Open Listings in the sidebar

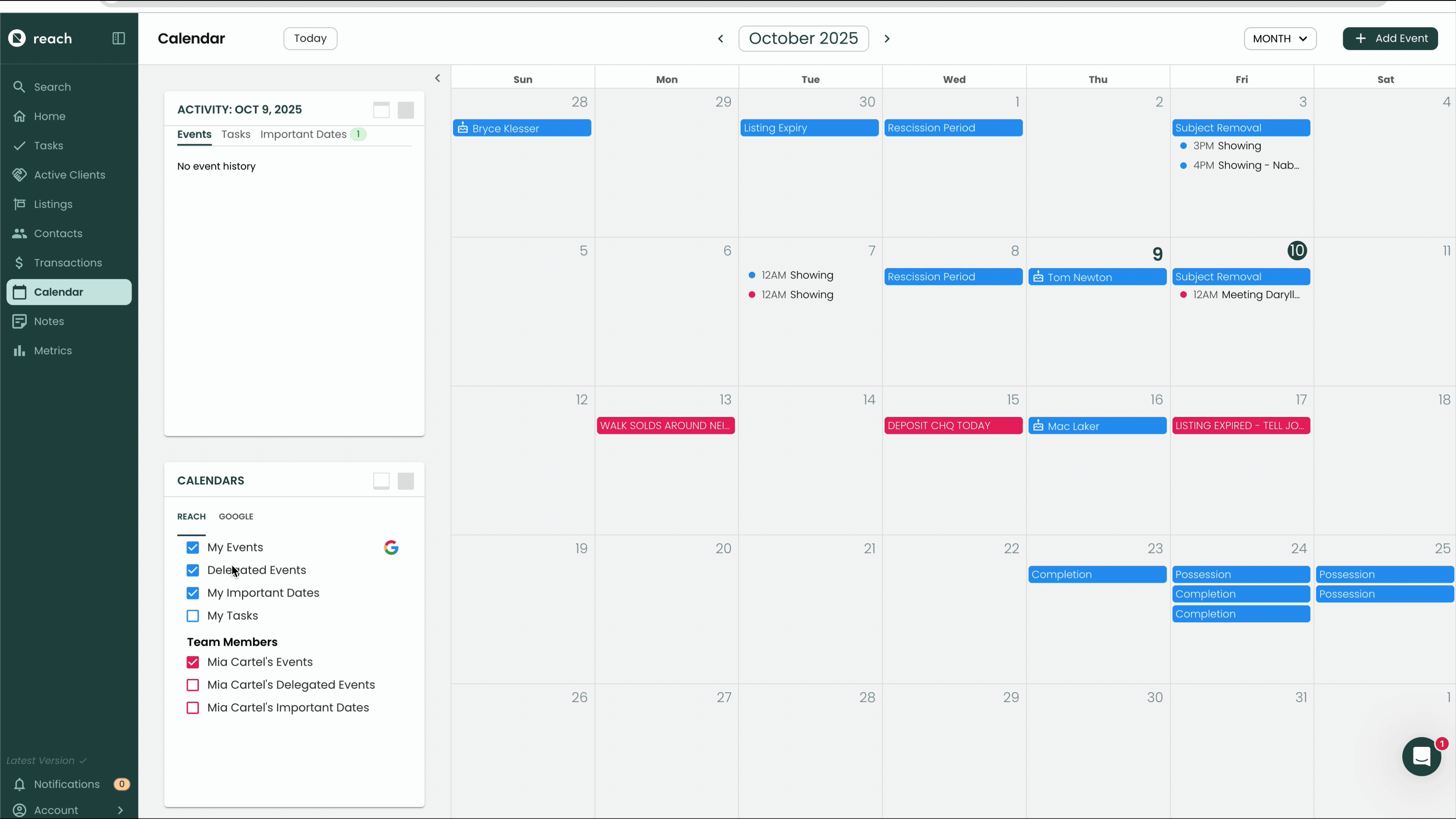53,204
